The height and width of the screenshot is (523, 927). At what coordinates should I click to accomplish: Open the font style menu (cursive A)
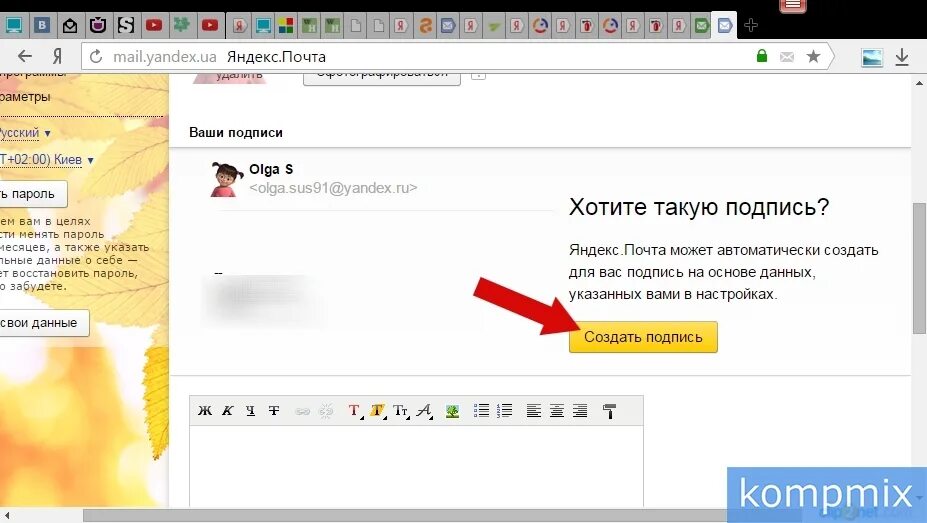424,411
